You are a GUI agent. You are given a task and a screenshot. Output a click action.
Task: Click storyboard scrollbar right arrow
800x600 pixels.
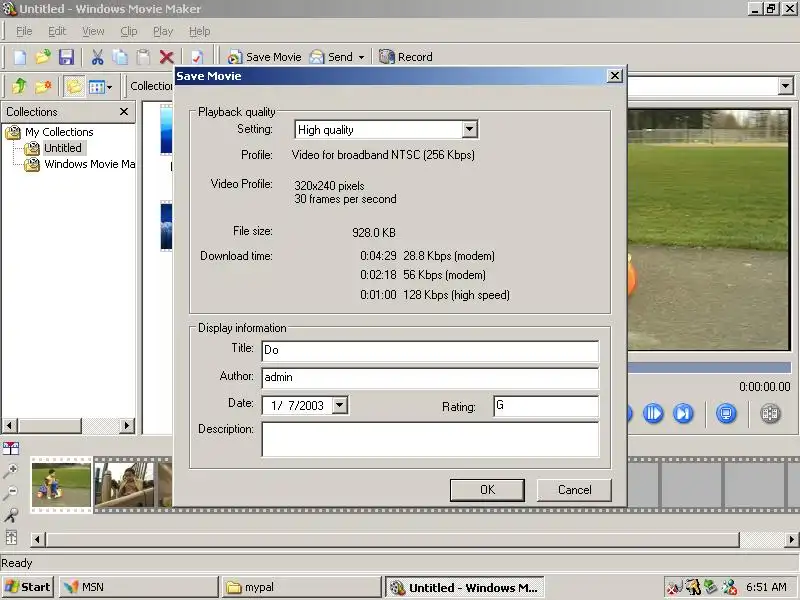791,539
